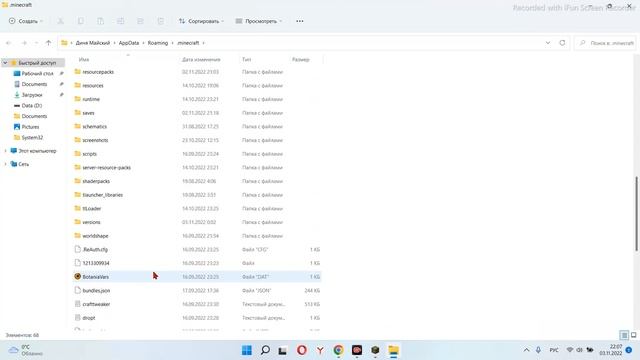Go up one folder level arrow

(x=49, y=43)
